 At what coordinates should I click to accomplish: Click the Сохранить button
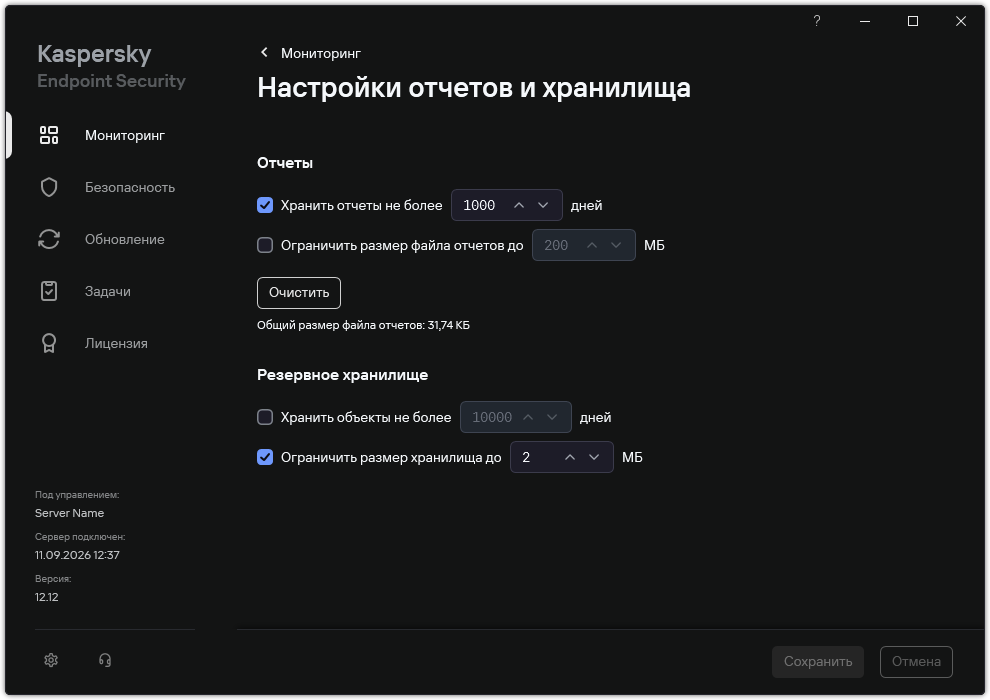[x=818, y=661]
